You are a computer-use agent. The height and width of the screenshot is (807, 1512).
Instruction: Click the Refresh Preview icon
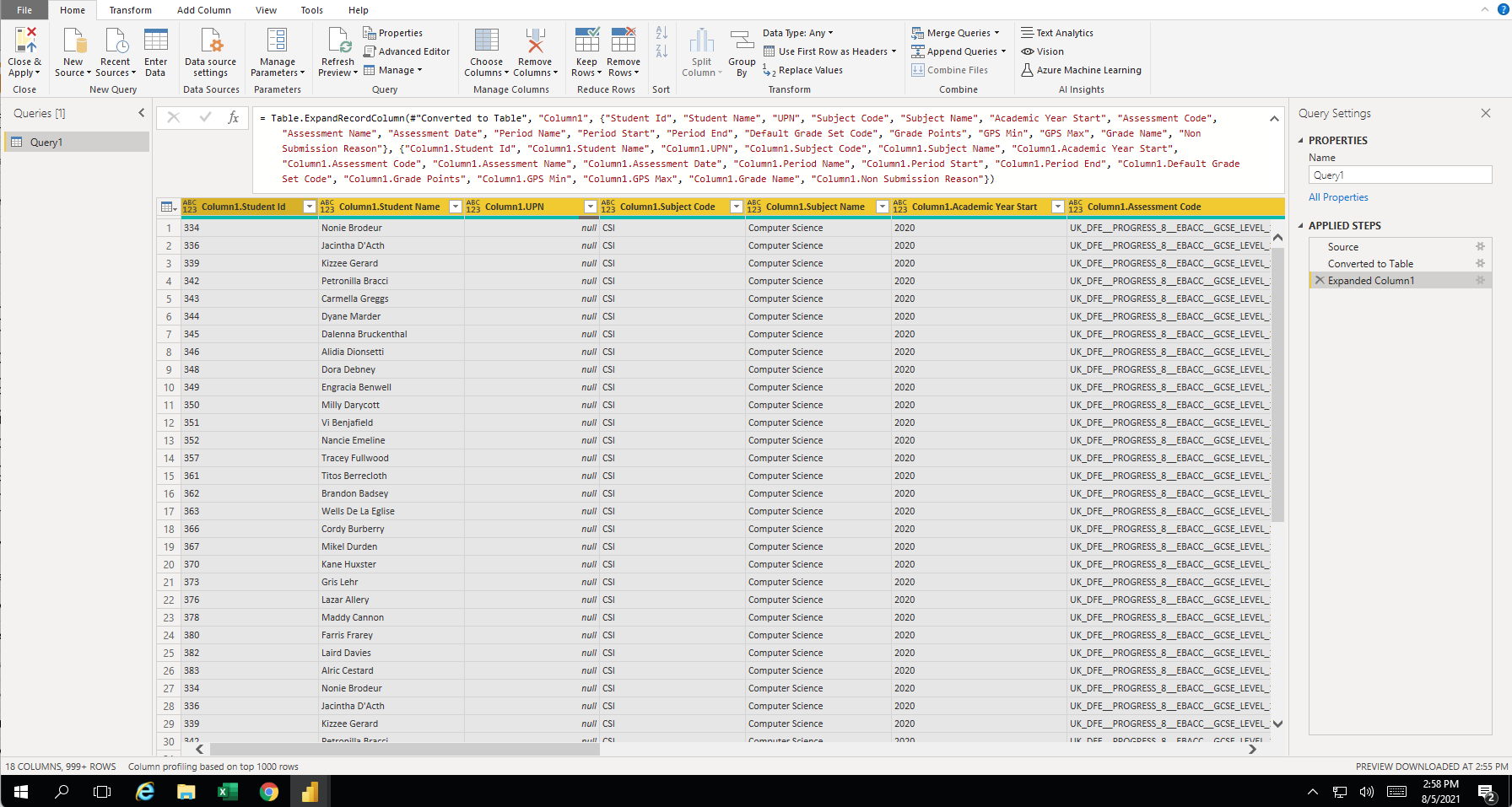[x=338, y=41]
